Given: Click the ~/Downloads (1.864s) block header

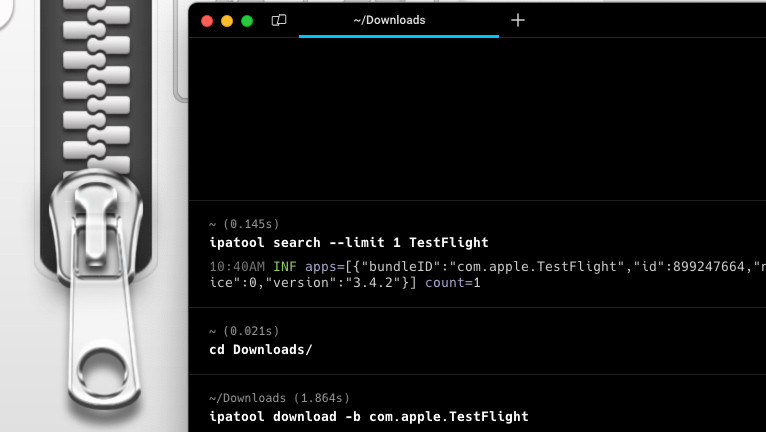Looking at the screenshot, I should [279, 398].
